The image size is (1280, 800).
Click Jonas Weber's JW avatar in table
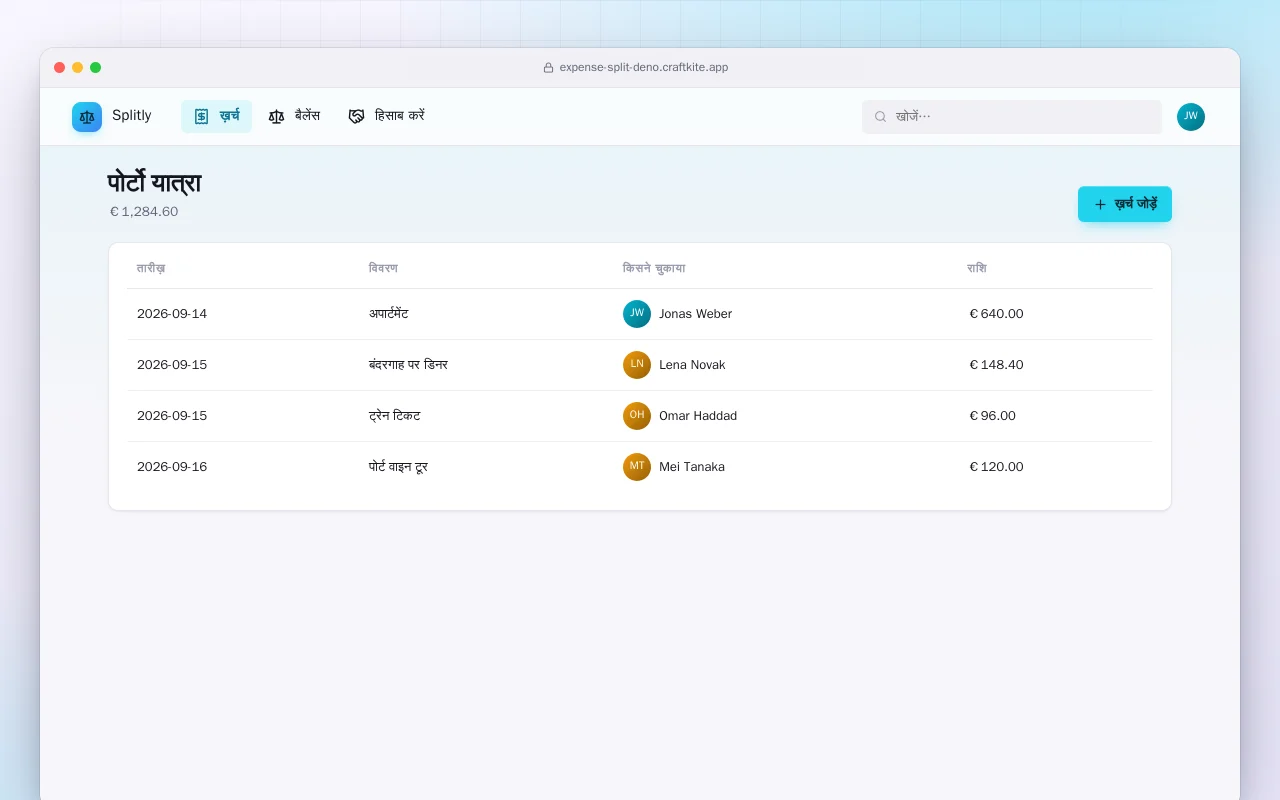pyautogui.click(x=637, y=314)
